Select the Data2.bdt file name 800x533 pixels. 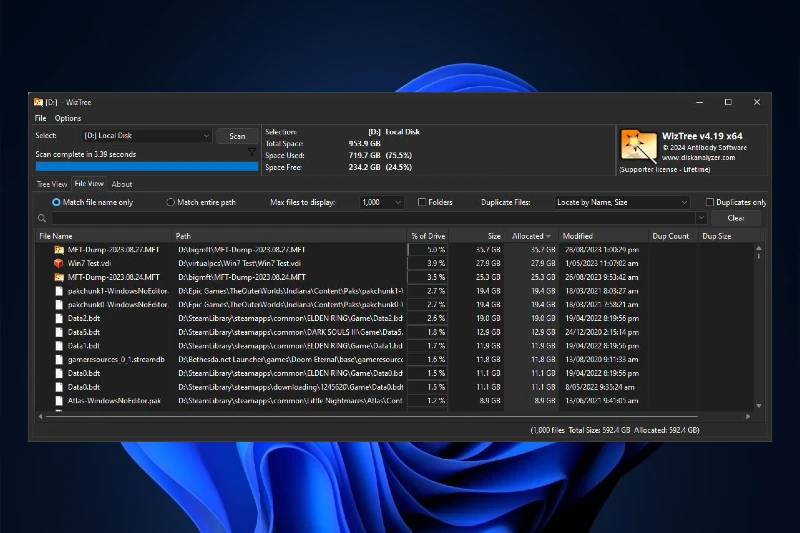[x=84, y=318]
